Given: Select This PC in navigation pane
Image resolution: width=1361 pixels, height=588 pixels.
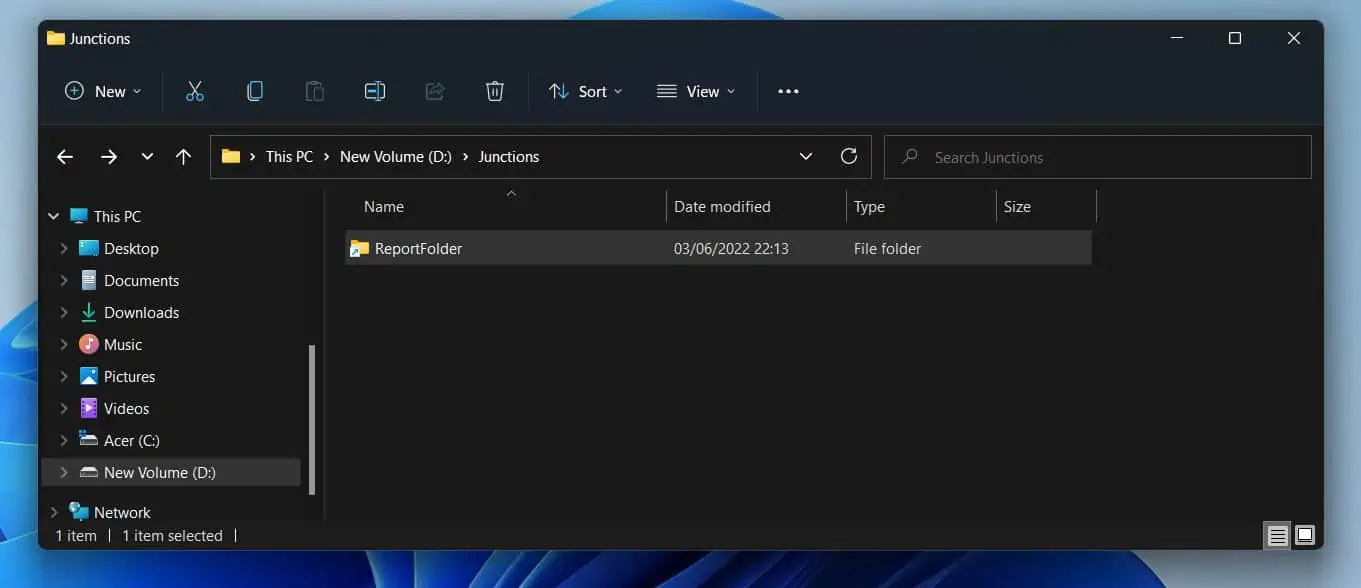Looking at the screenshot, I should click(x=117, y=216).
